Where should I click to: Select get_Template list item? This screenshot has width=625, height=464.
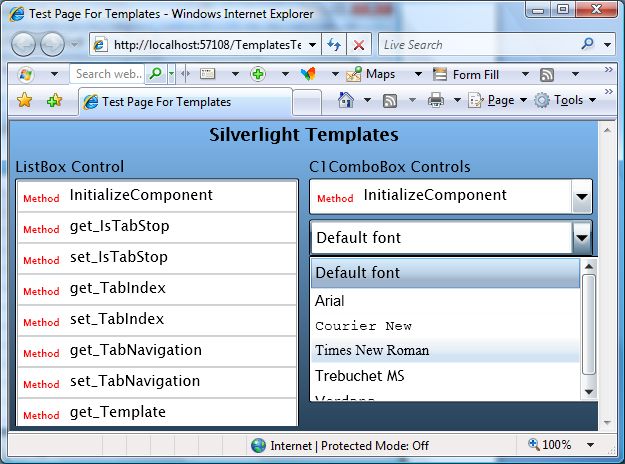(x=157, y=412)
